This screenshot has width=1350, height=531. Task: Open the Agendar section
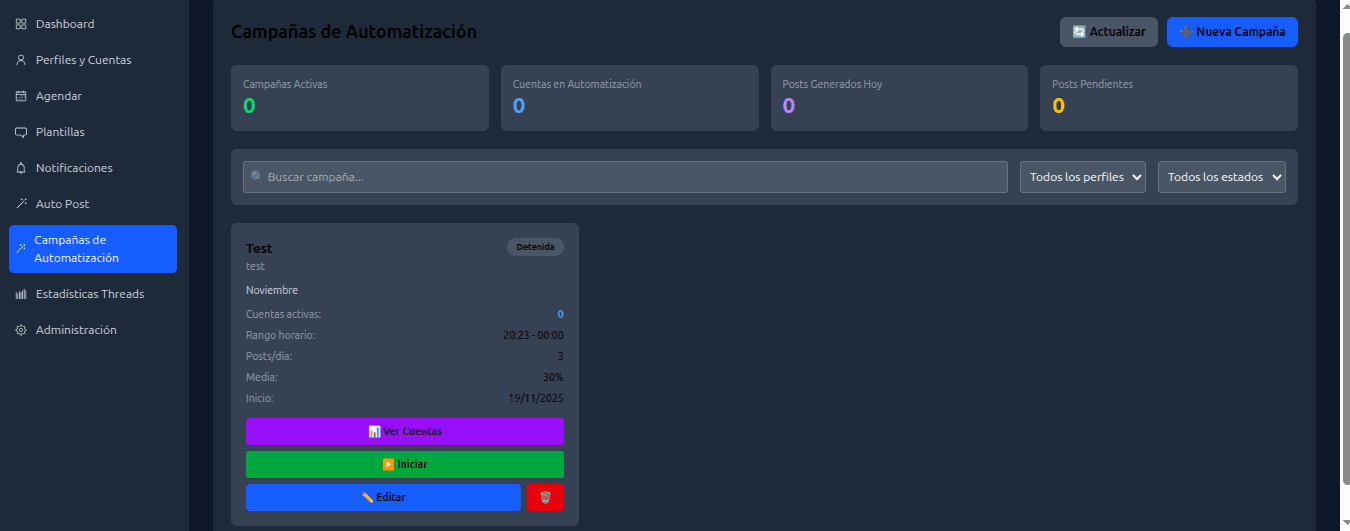(x=93, y=96)
